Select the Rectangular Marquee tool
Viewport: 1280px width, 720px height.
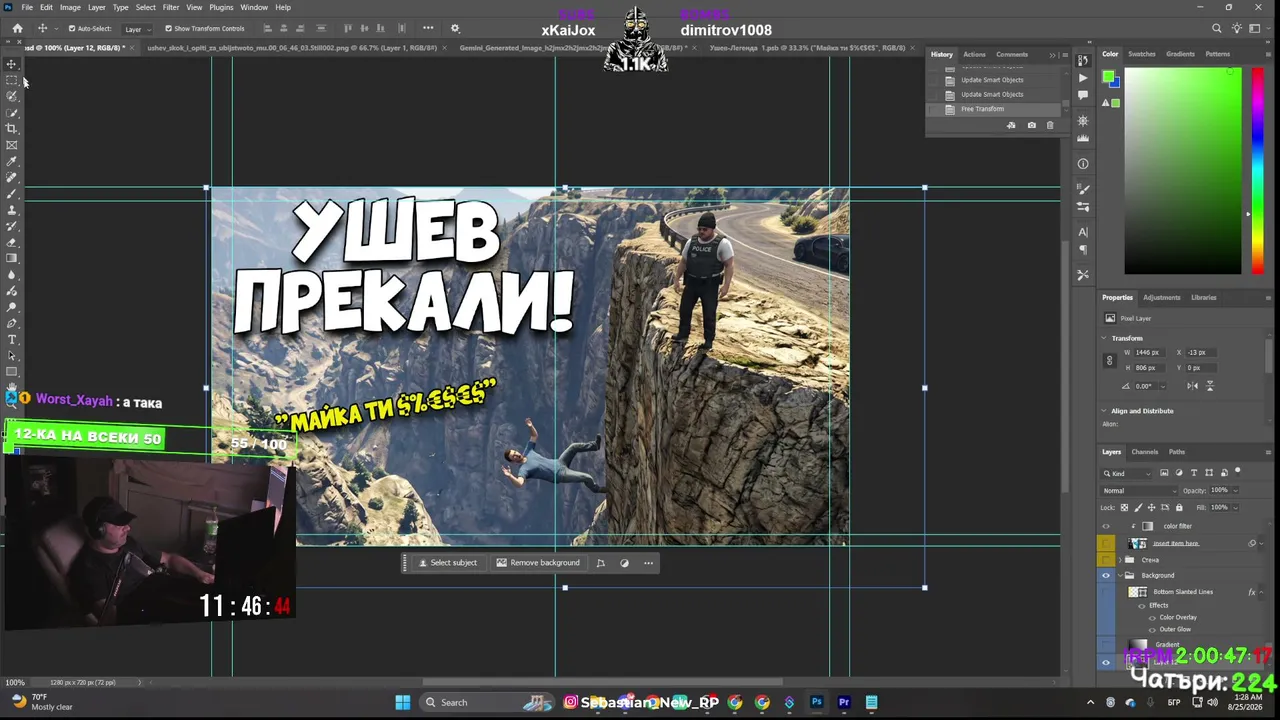tap(12, 80)
